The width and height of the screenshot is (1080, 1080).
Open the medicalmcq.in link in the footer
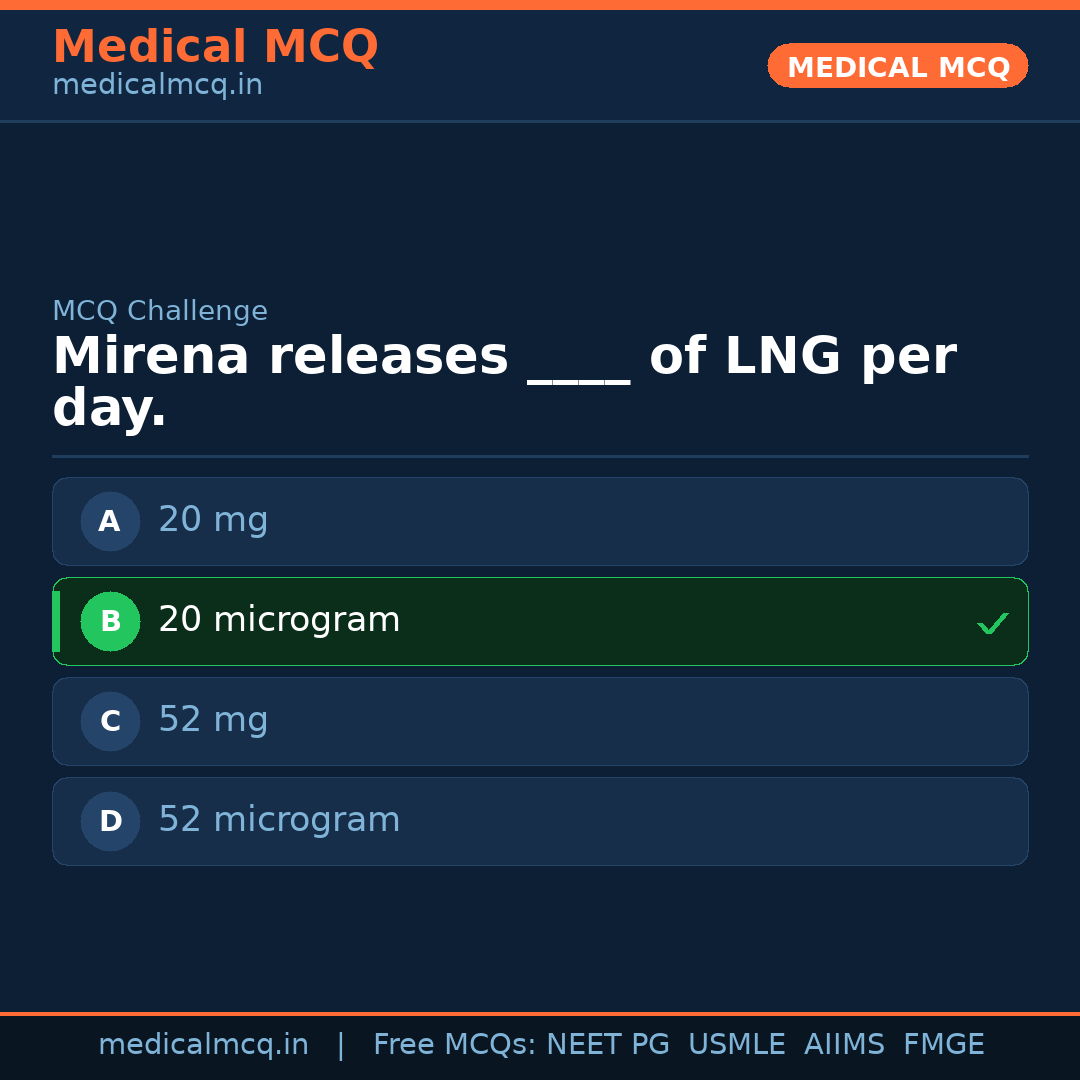click(x=203, y=1045)
